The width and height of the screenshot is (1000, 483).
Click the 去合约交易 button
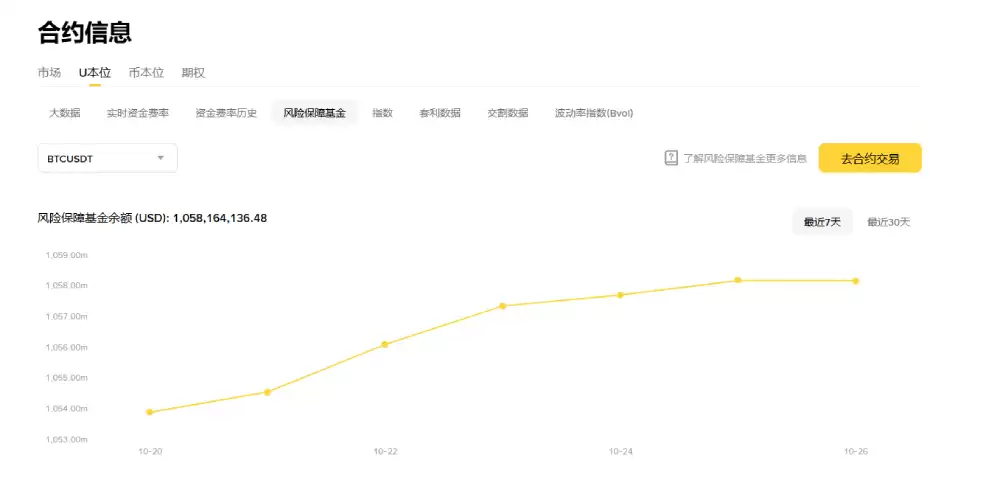coord(870,158)
